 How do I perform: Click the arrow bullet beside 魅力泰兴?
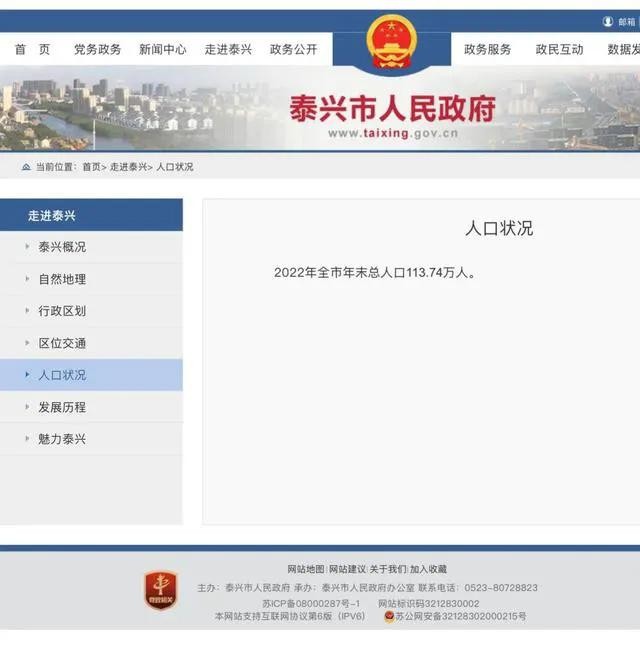[27, 439]
